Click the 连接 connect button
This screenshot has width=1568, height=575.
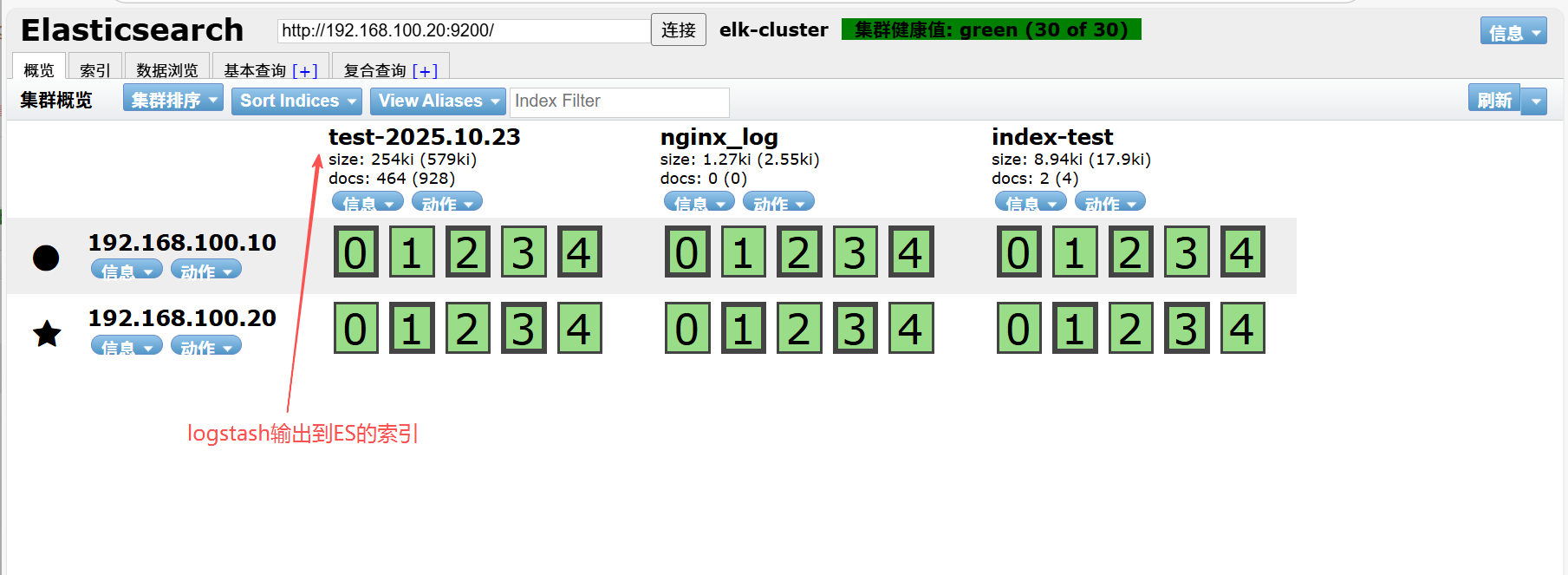(x=679, y=29)
